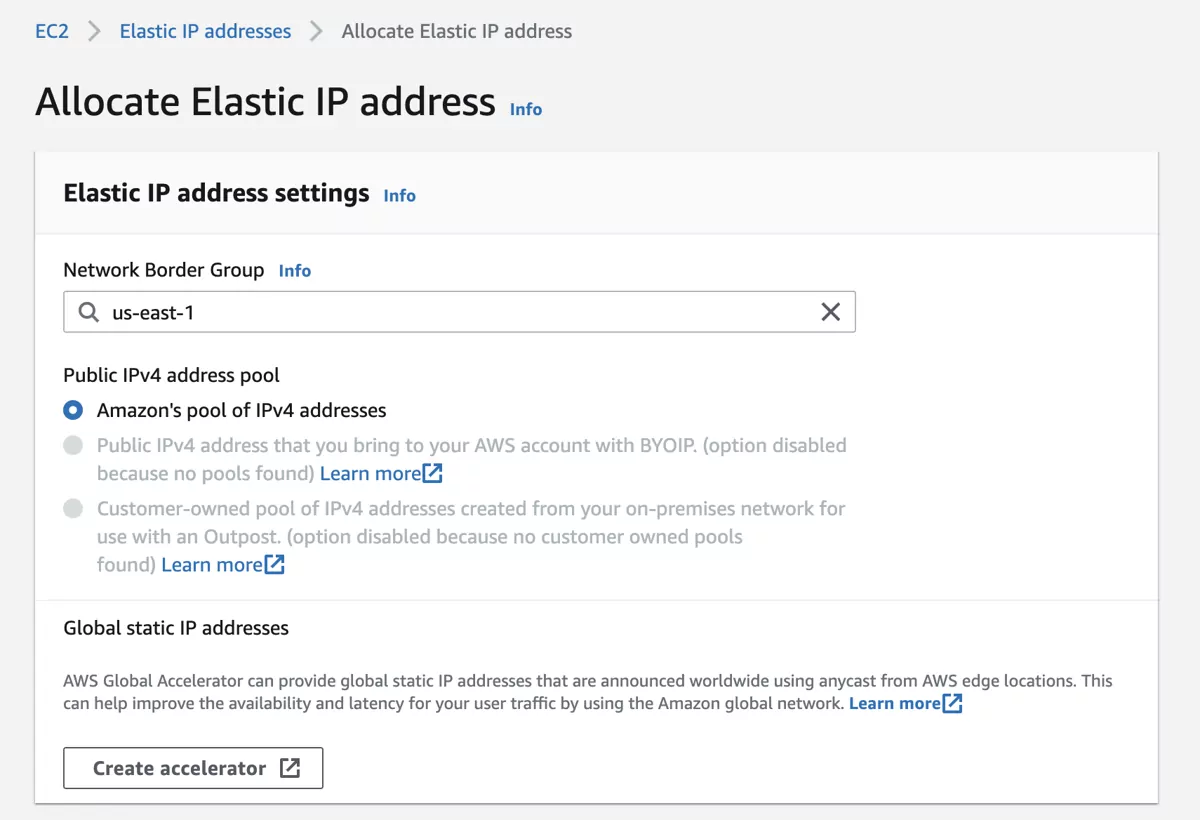Click Info next to Elastic IP address settings
This screenshot has height=820, width=1200.
coord(399,196)
